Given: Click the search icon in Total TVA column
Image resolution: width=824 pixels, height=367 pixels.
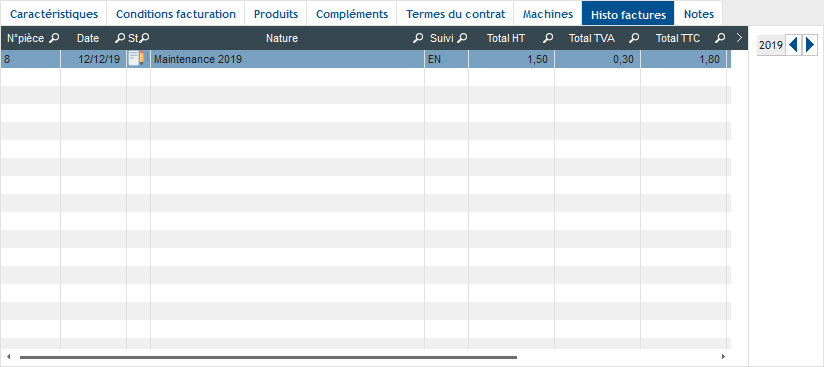Looking at the screenshot, I should tap(634, 38).
